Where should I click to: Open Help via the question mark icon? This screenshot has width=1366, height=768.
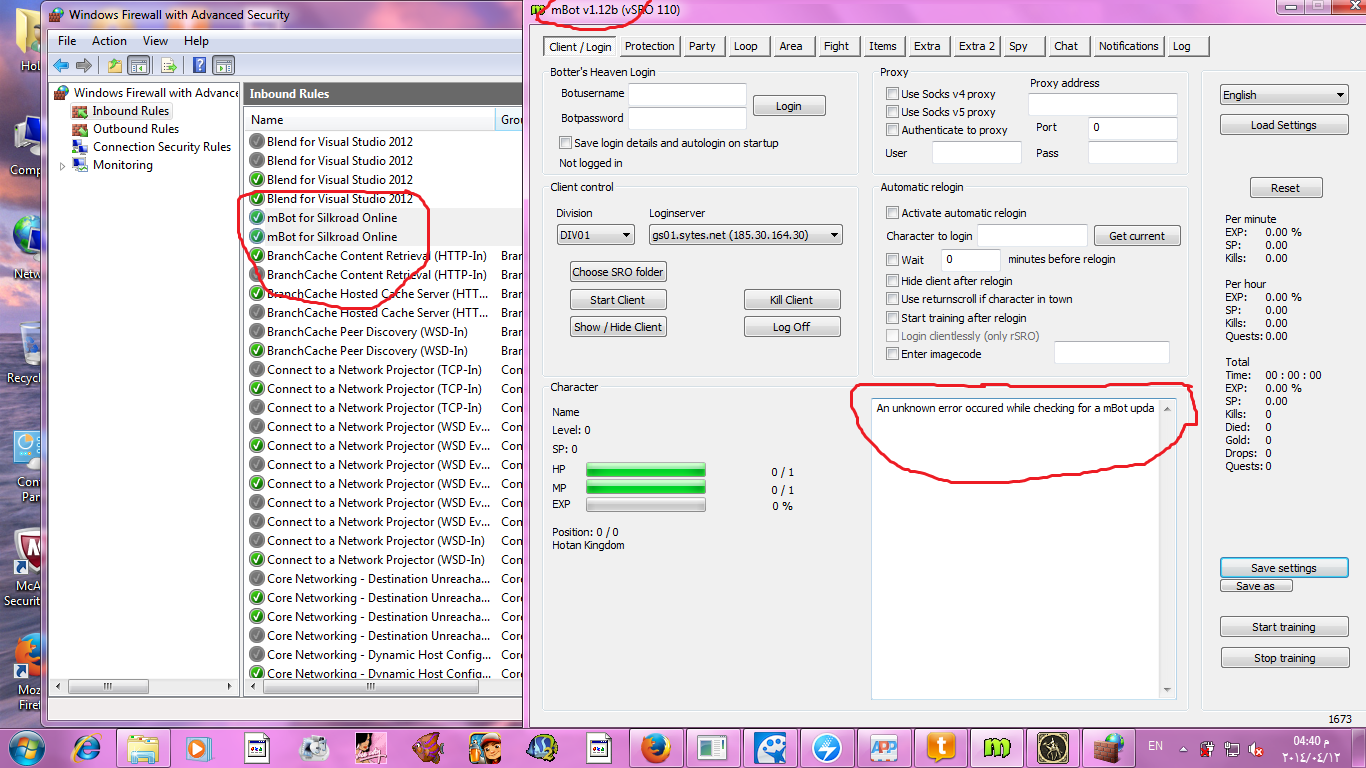(199, 65)
